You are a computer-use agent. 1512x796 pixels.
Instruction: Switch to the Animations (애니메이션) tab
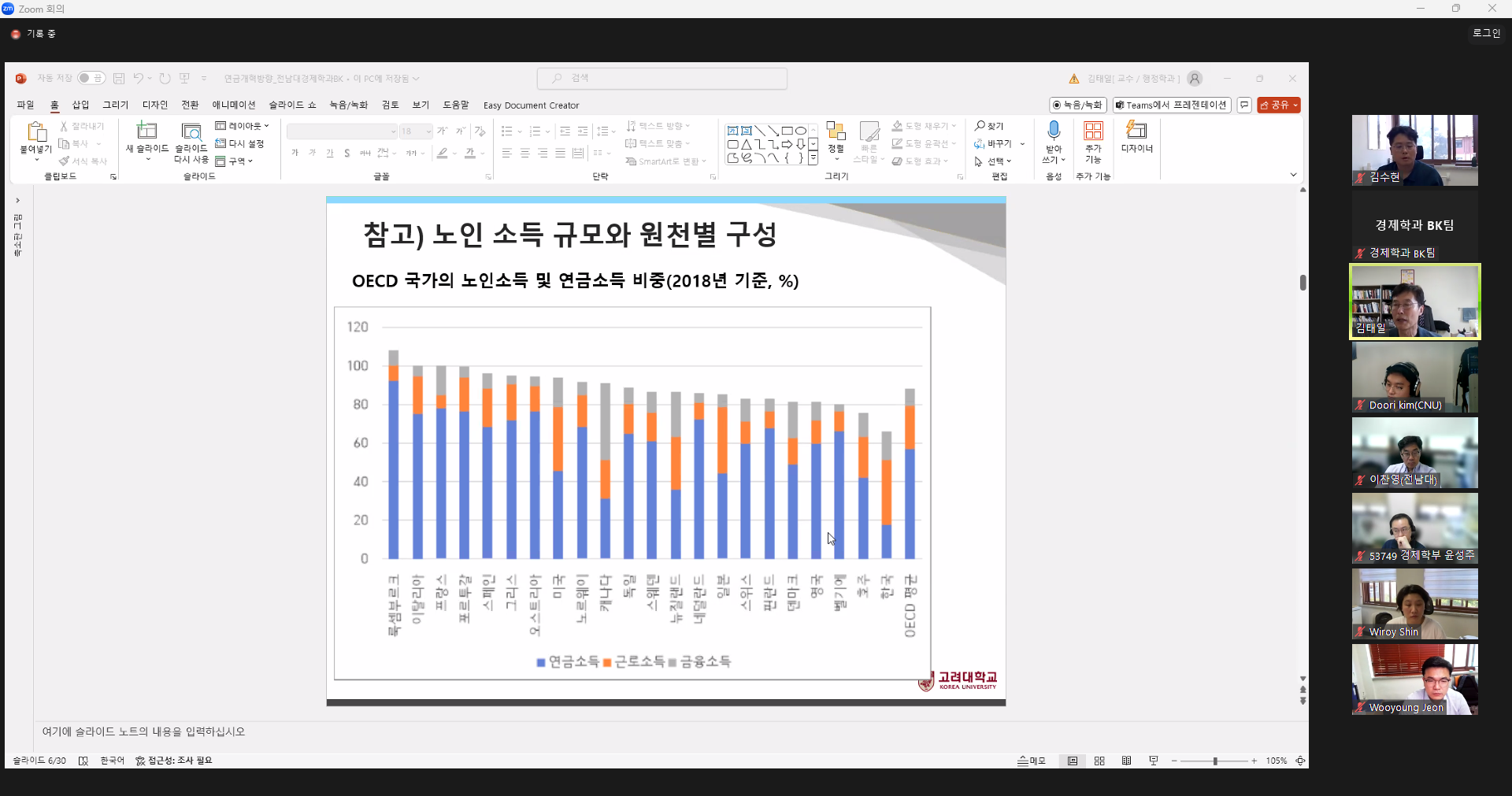(234, 105)
